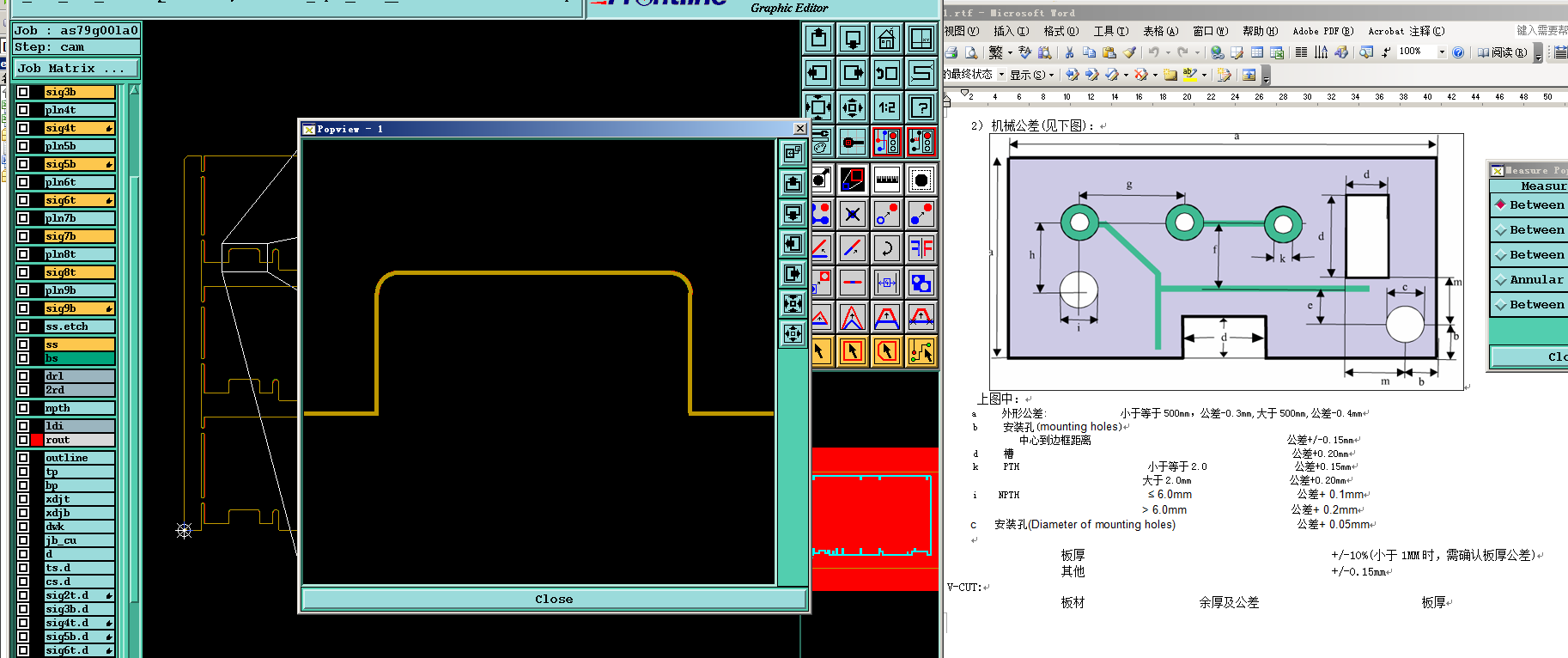Click the pan-down arrow icon in Graphic Editor
This screenshot has height=658, width=1568.
click(x=853, y=39)
